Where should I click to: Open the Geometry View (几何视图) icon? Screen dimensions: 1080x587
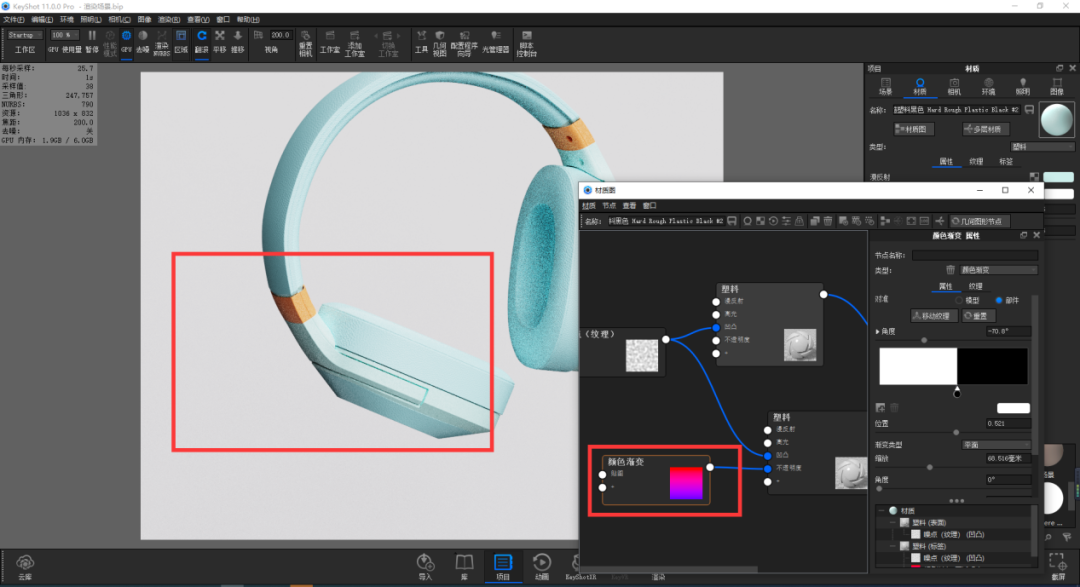pyautogui.click(x=439, y=36)
